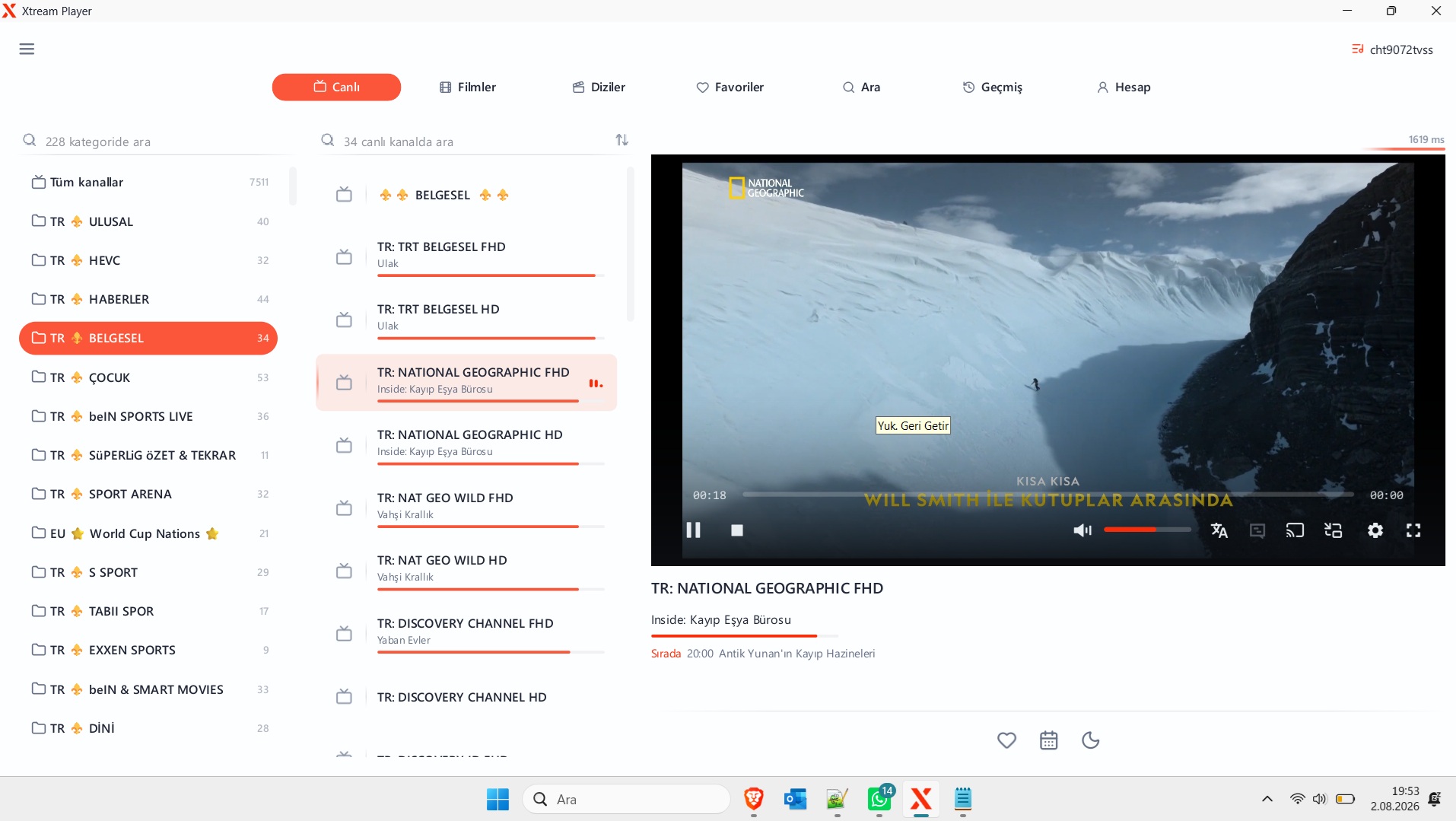Open the player settings gear
The image size is (1456, 821).
click(x=1375, y=530)
